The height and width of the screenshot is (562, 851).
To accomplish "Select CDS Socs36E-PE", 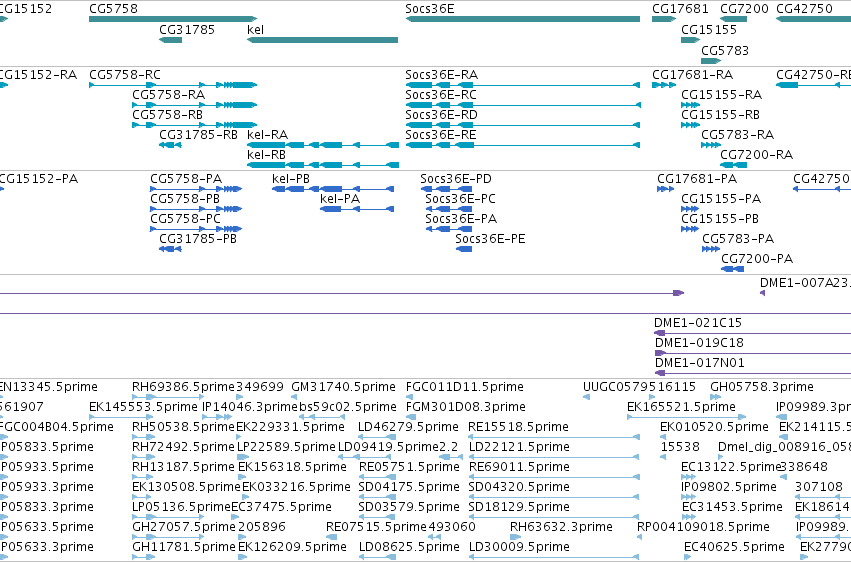I will (464, 249).
